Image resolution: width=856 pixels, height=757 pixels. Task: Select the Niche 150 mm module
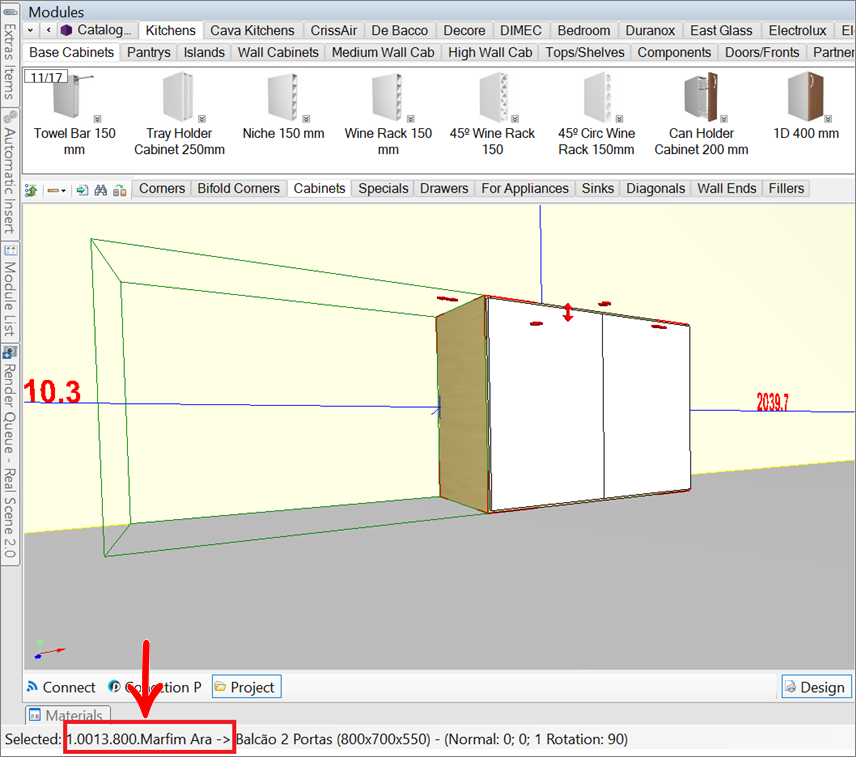pyautogui.click(x=283, y=106)
